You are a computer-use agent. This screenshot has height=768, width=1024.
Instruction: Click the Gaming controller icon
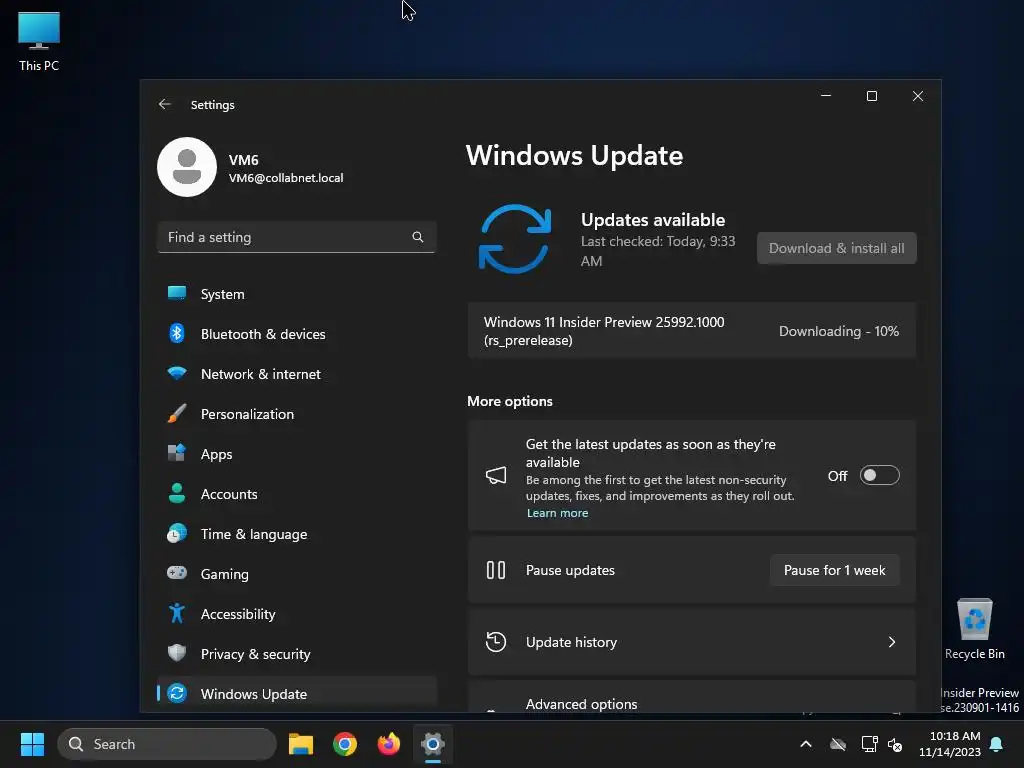pyautogui.click(x=176, y=573)
